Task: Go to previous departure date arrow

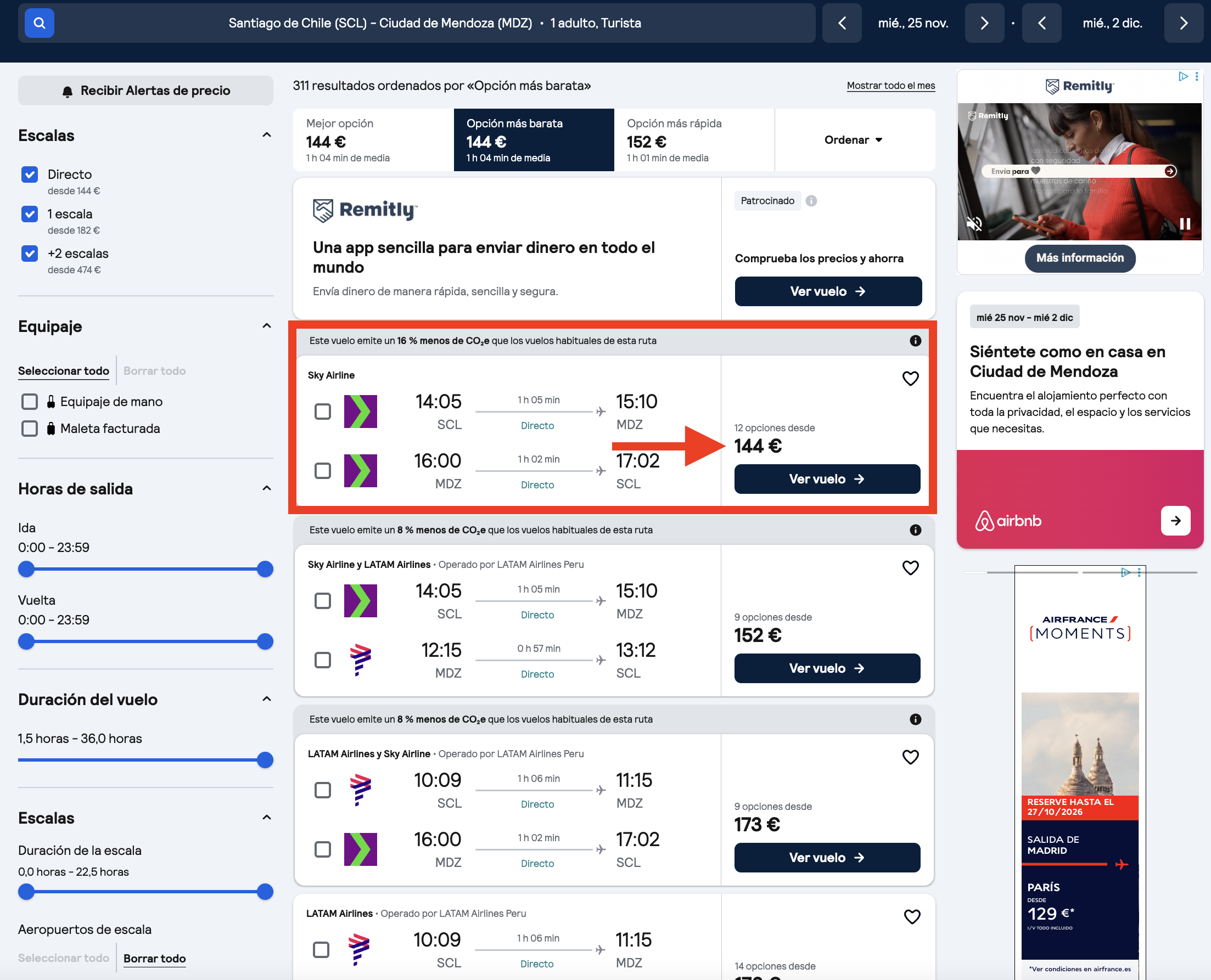Action: 842,23
